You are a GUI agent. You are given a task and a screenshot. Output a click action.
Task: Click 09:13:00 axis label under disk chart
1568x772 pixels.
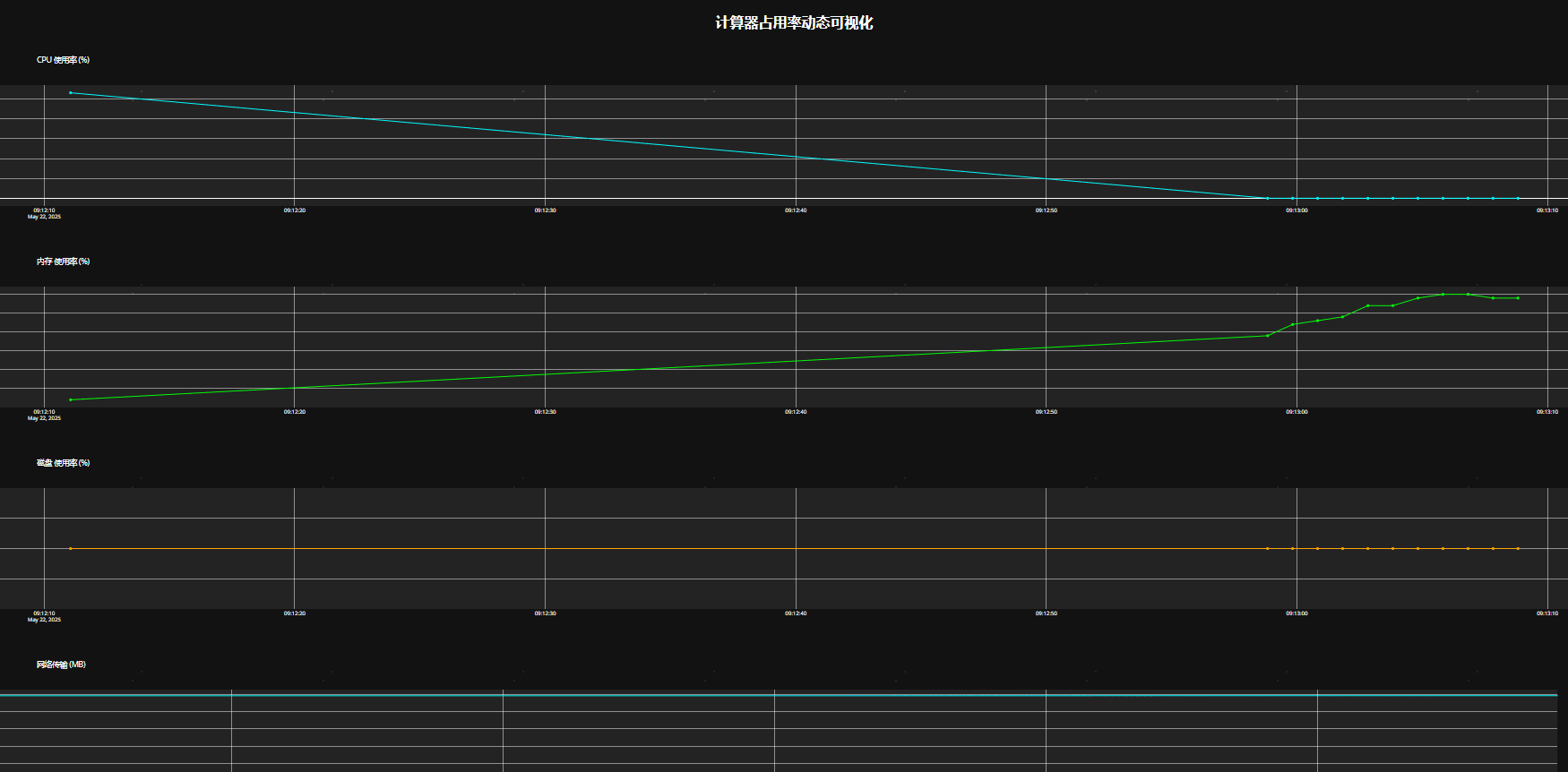1297,613
